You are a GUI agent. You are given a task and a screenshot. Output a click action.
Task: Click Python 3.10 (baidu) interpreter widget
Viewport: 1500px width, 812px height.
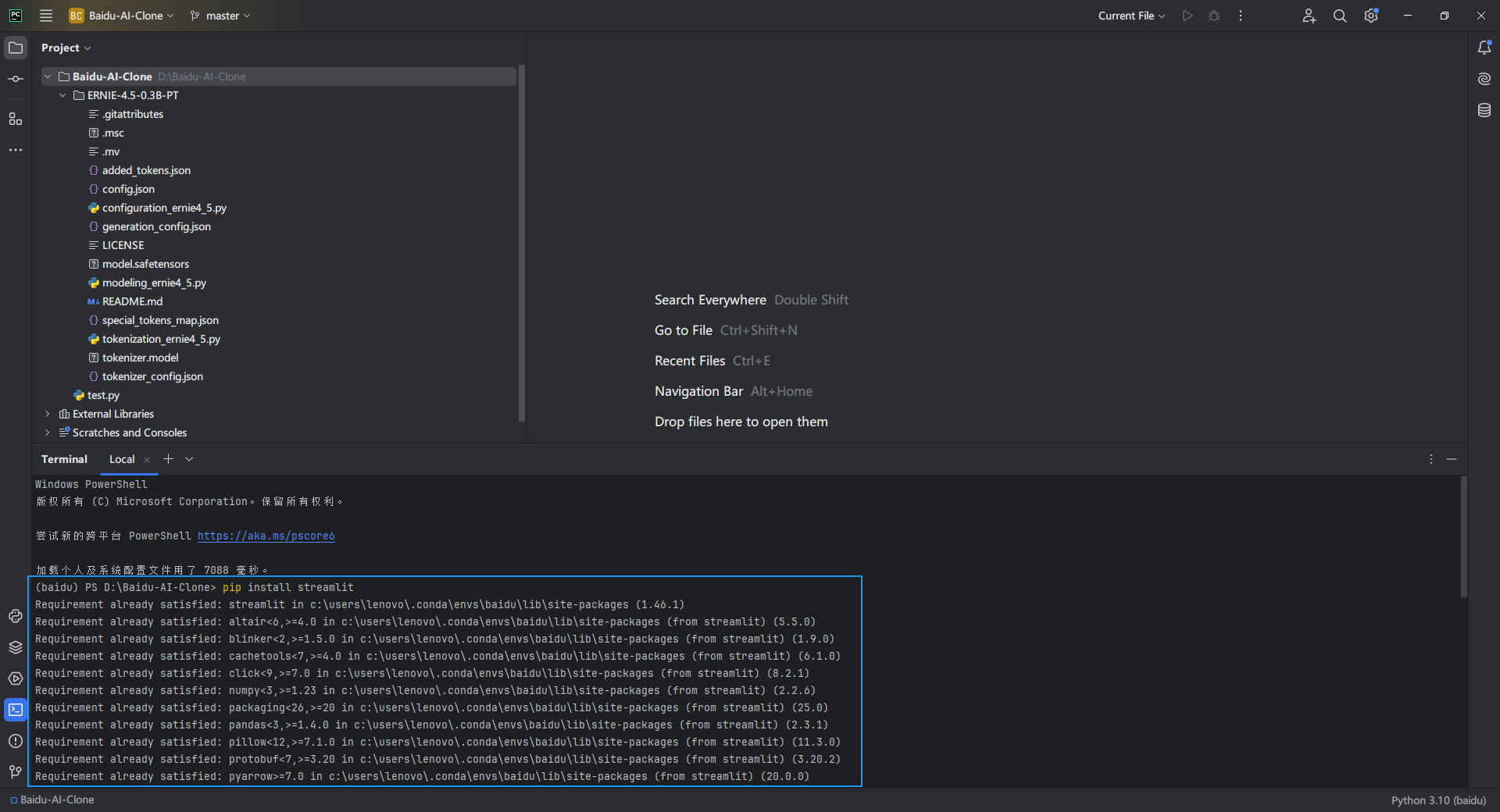(1438, 800)
